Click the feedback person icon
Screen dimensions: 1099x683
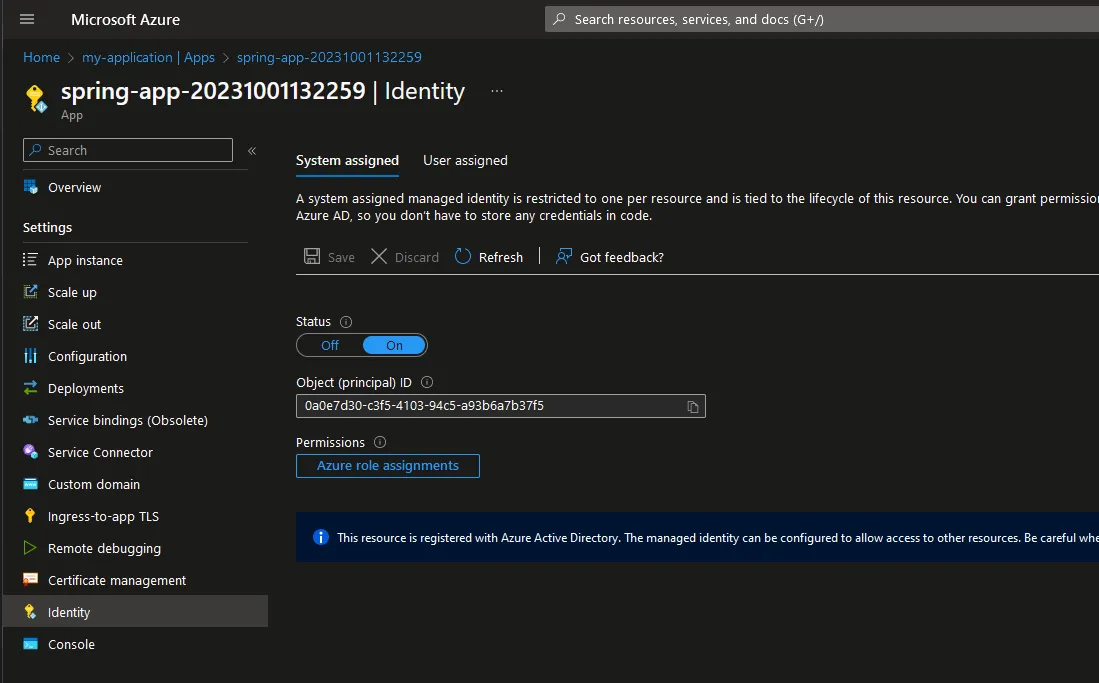pyautogui.click(x=564, y=257)
